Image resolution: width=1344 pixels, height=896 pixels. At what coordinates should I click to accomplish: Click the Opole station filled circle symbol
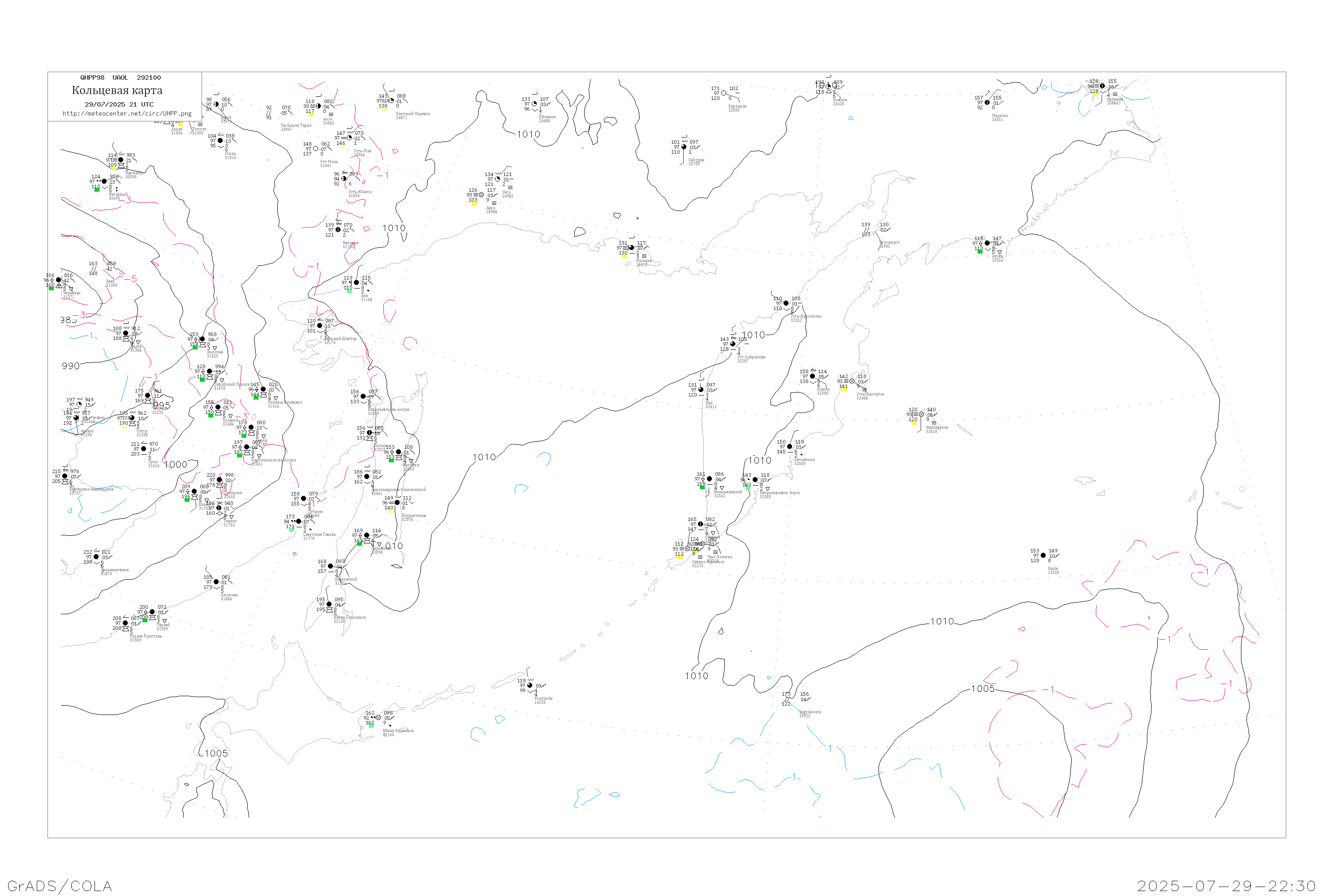click(x=1043, y=556)
